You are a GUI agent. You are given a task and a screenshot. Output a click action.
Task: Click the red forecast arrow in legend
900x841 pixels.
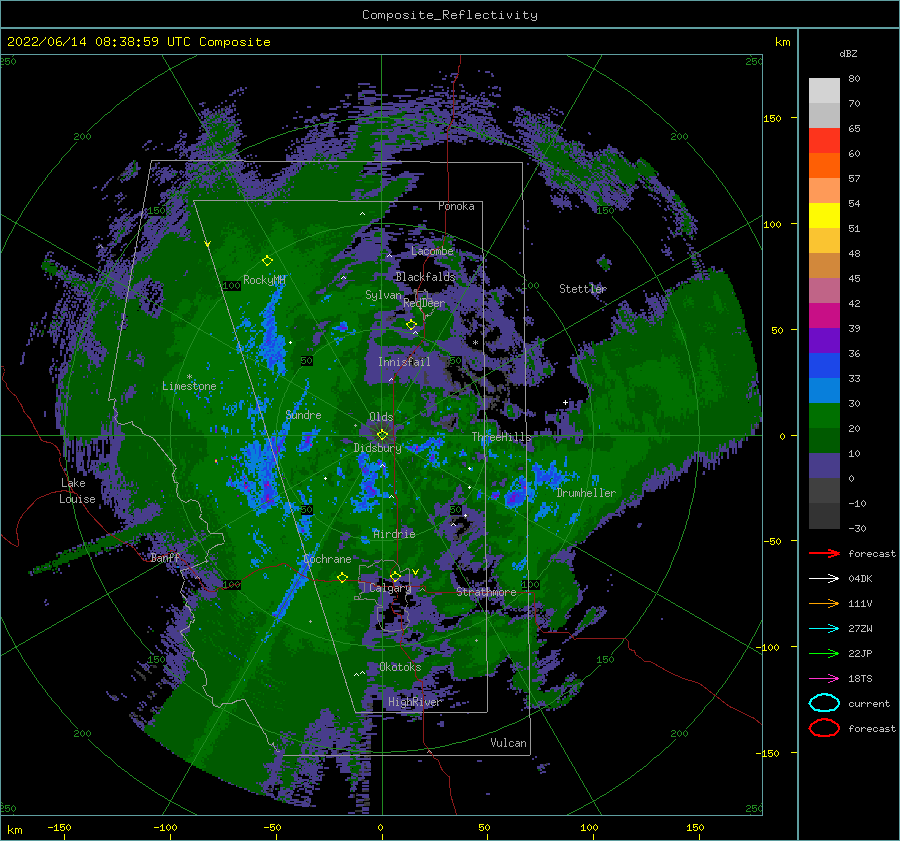tap(824, 553)
